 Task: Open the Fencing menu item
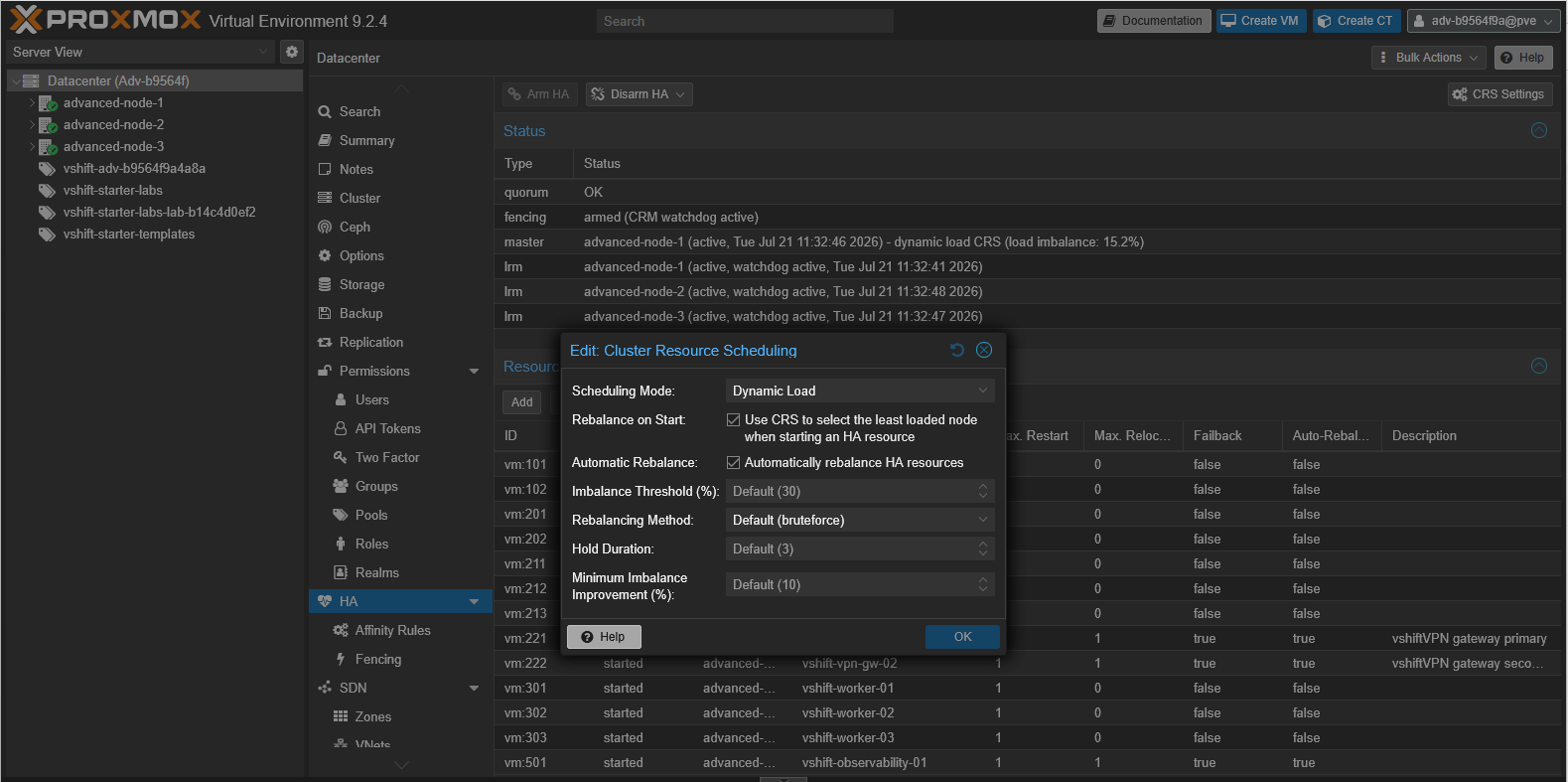(x=401, y=660)
